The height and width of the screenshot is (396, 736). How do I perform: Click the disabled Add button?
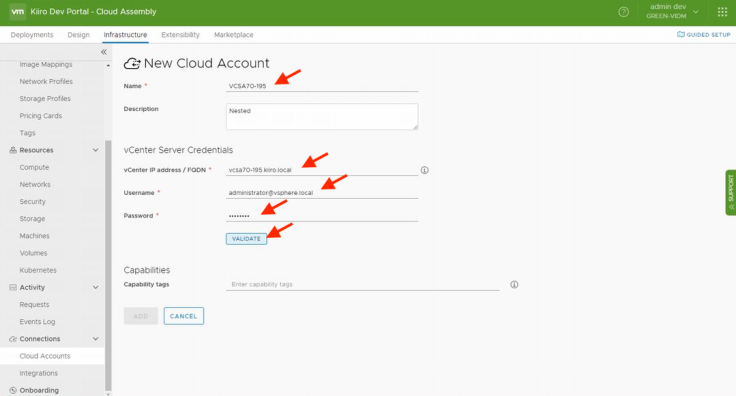pyautogui.click(x=141, y=316)
